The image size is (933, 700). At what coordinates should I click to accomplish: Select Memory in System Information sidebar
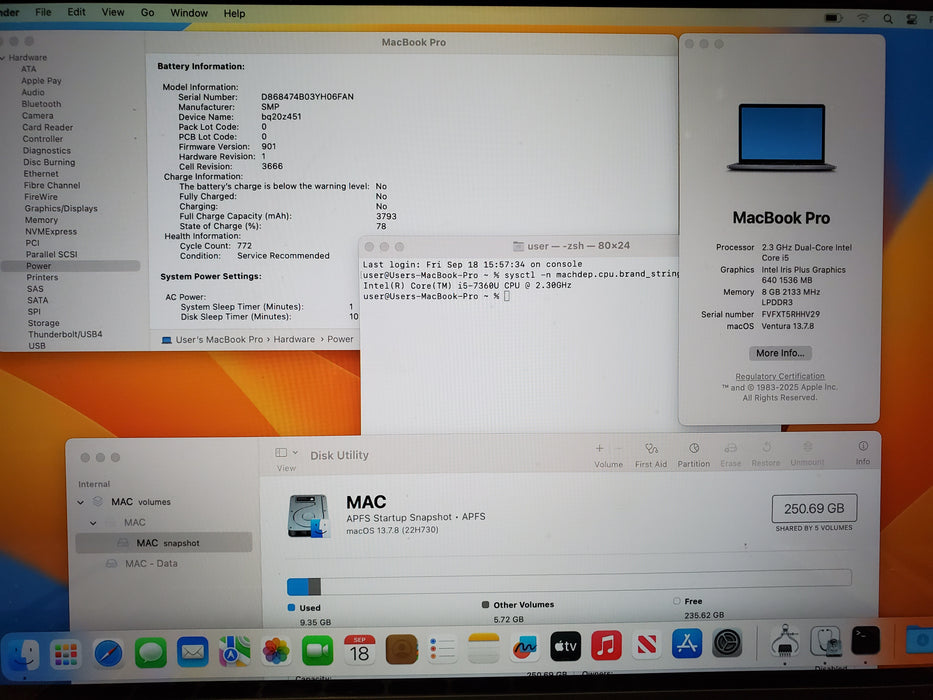coord(41,220)
